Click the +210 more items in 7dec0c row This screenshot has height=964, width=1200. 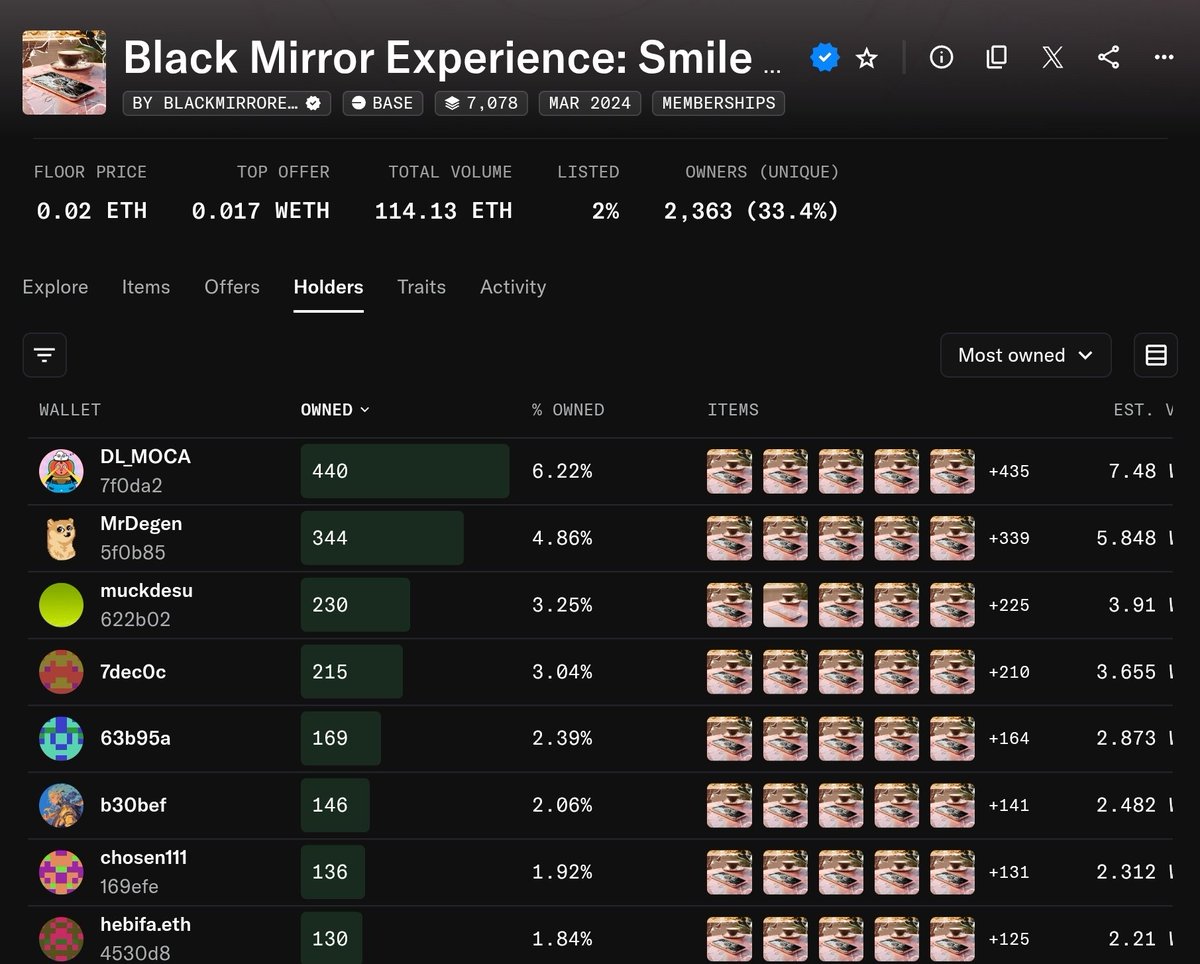[1008, 672]
